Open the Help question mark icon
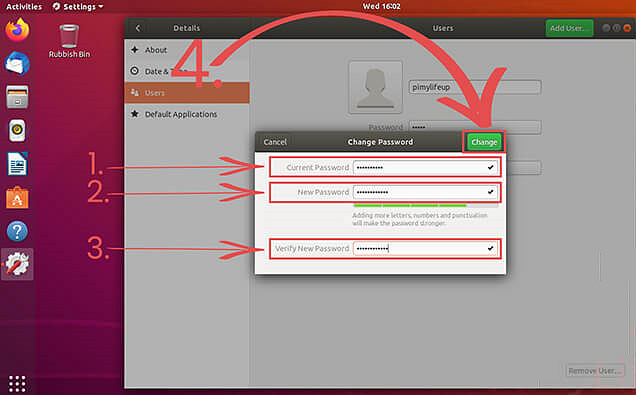The image size is (636, 395). coord(17,231)
